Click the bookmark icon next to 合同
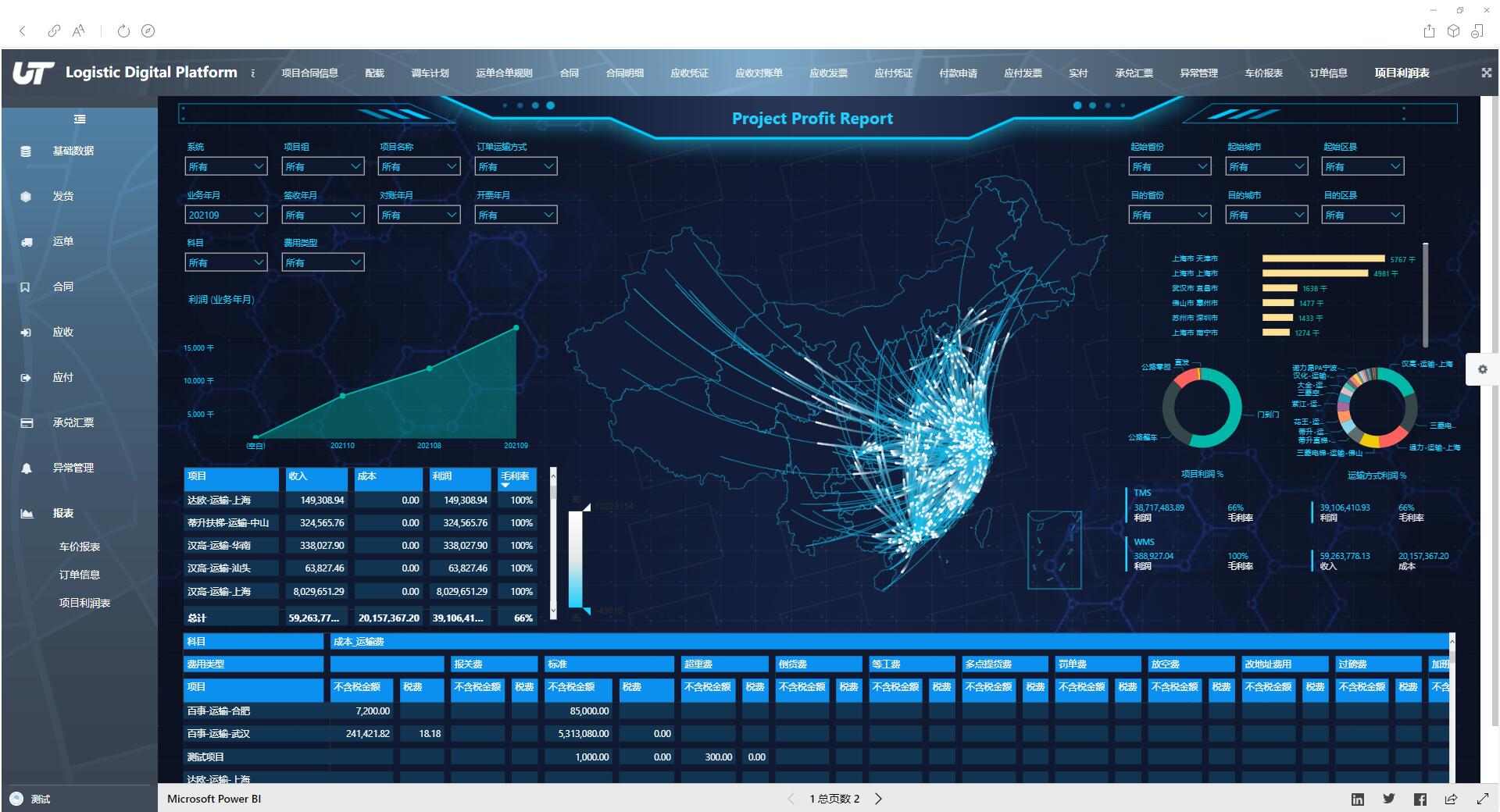This screenshot has height=812, width=1500. click(x=25, y=287)
